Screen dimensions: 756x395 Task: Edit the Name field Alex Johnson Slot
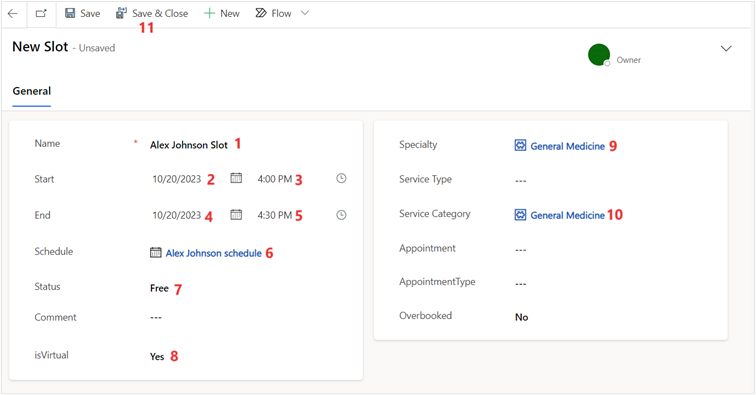point(189,145)
